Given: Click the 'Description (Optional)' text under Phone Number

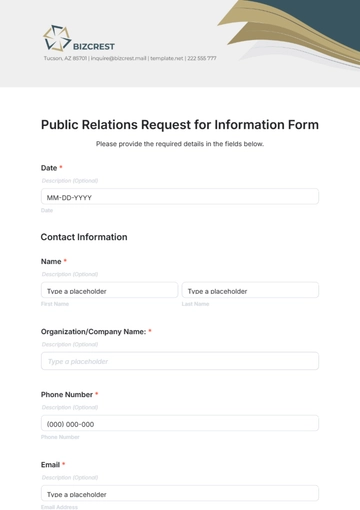Looking at the screenshot, I should pos(70,407).
